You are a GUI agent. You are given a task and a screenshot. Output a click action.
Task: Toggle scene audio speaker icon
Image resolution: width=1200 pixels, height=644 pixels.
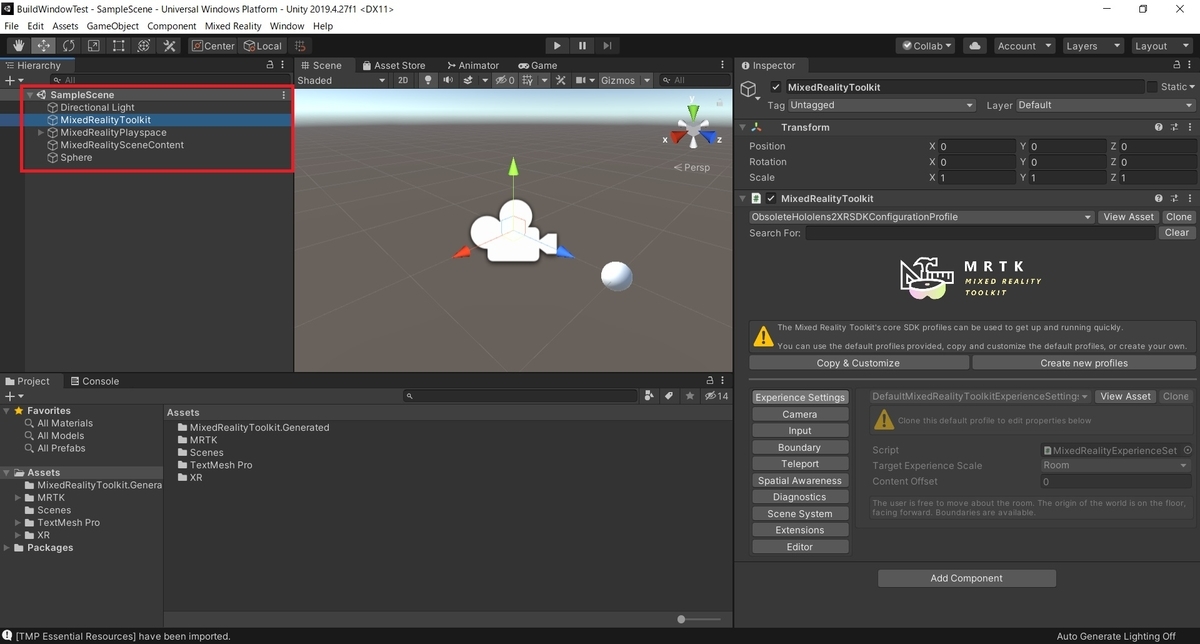[x=448, y=80]
